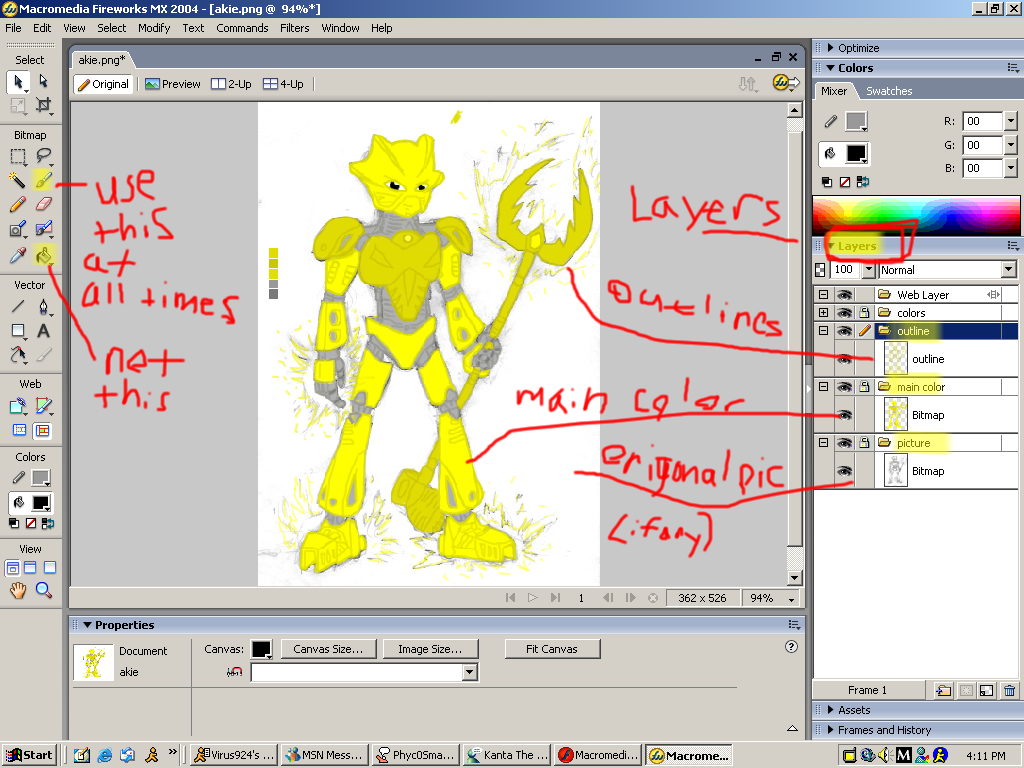Open MSN Messenger taskbar button
The image size is (1024, 768).
324,756
